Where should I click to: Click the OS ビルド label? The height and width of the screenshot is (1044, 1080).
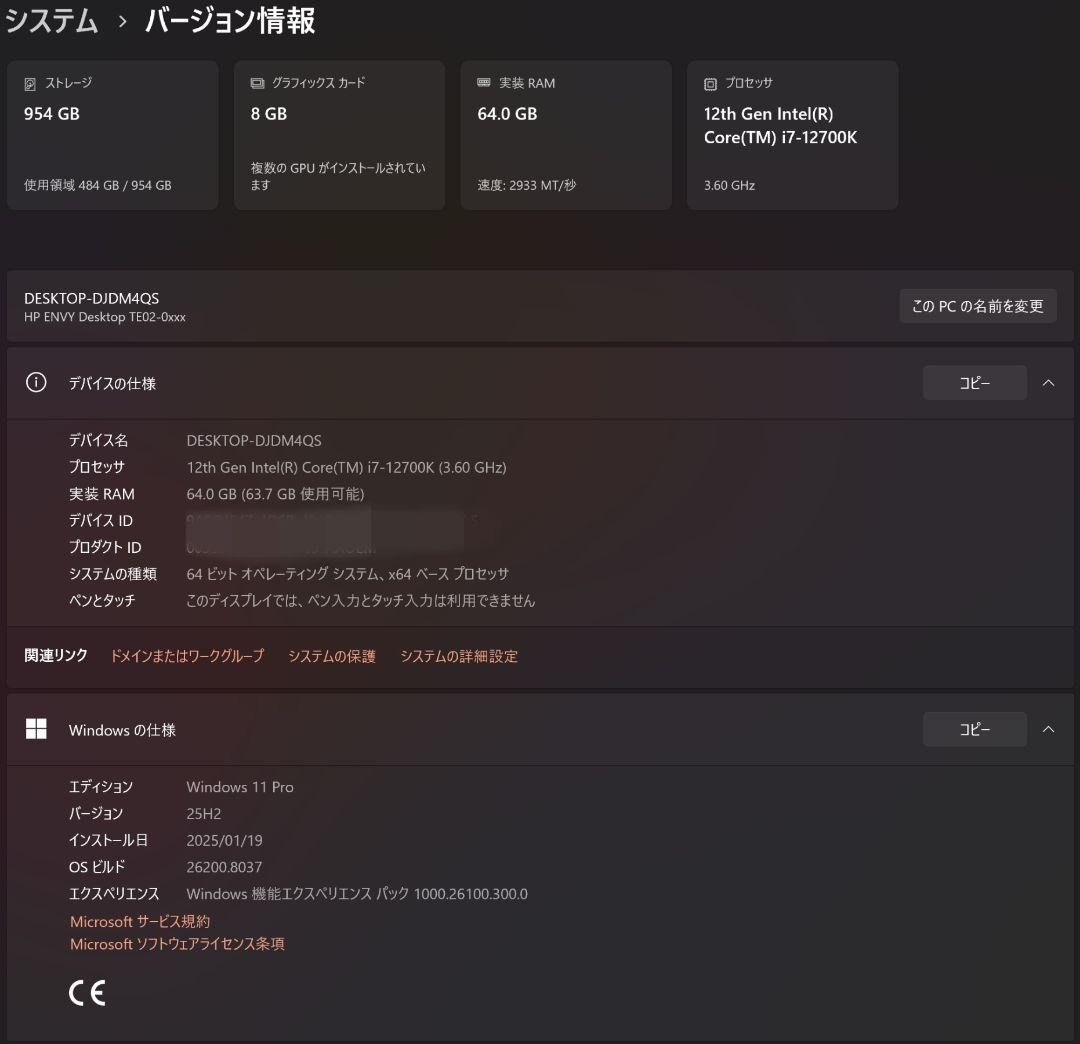[97, 867]
